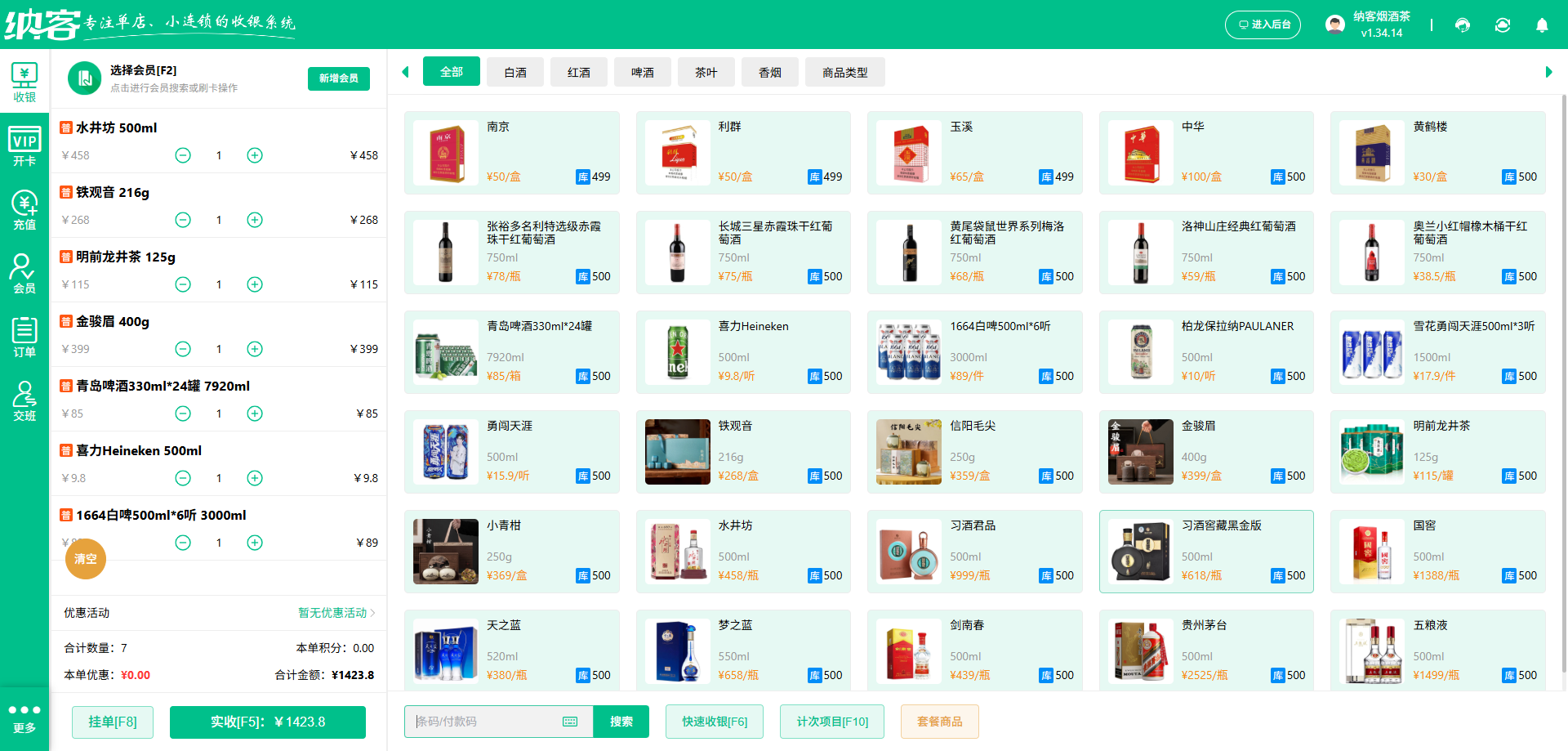Viewport: 1568px width, 751px height.
Task: Increase 水井坊 quantity with plus stepper
Action: [x=254, y=154]
